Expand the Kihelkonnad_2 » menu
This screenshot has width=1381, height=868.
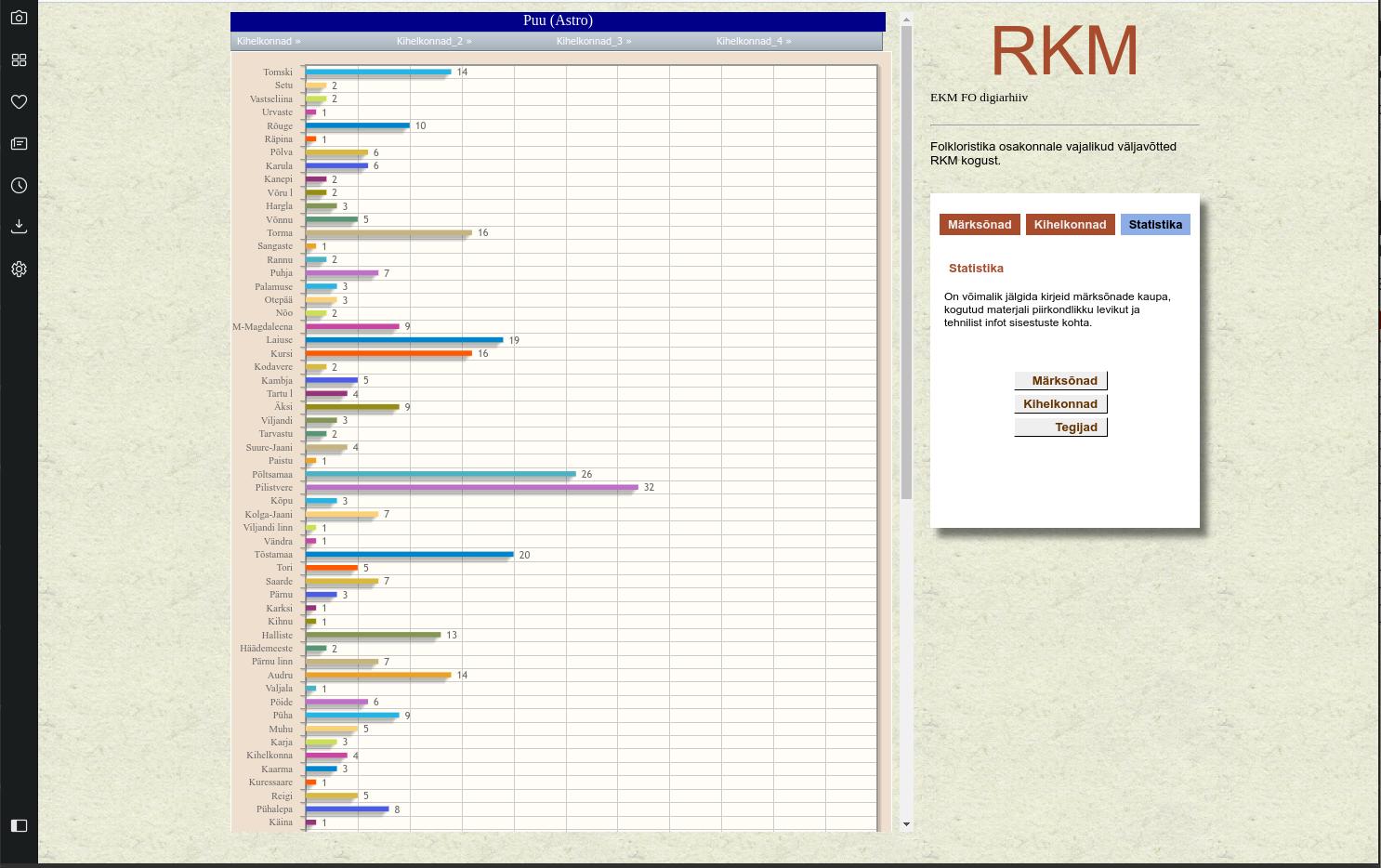click(x=434, y=42)
